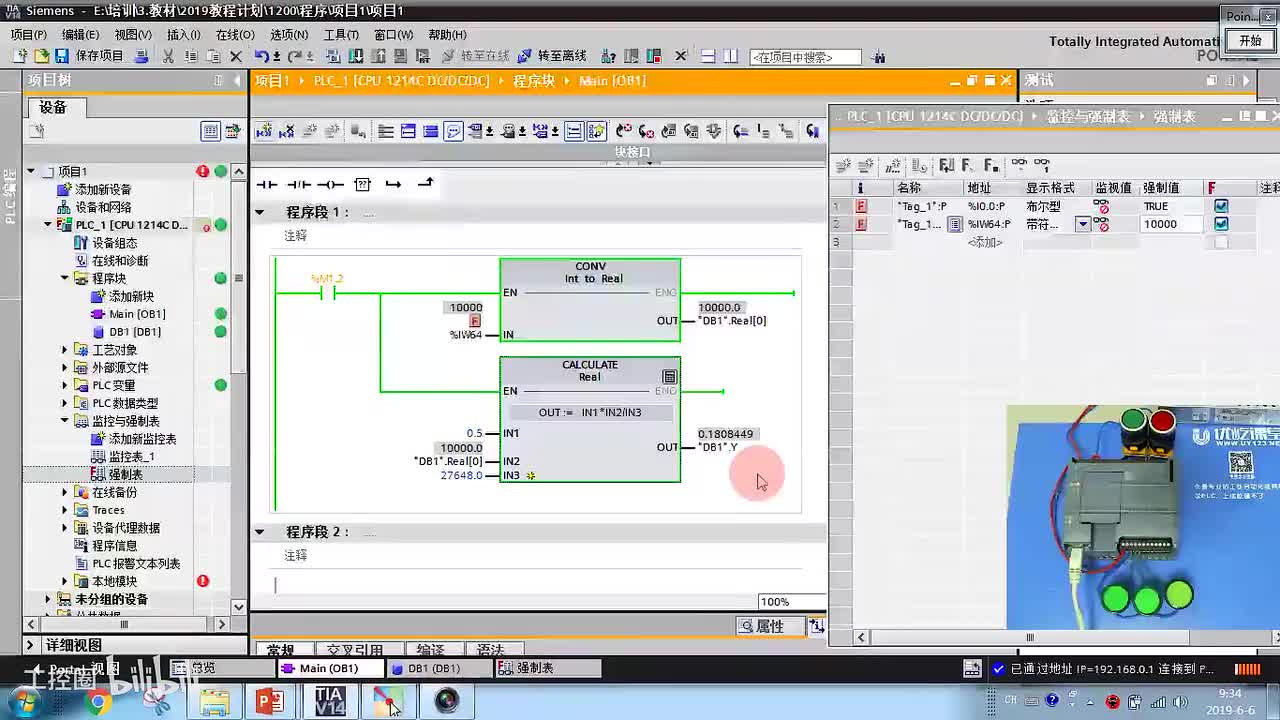Image resolution: width=1280 pixels, height=720 pixels.
Task: Click <添加> in force table row 3
Action: (x=984, y=242)
